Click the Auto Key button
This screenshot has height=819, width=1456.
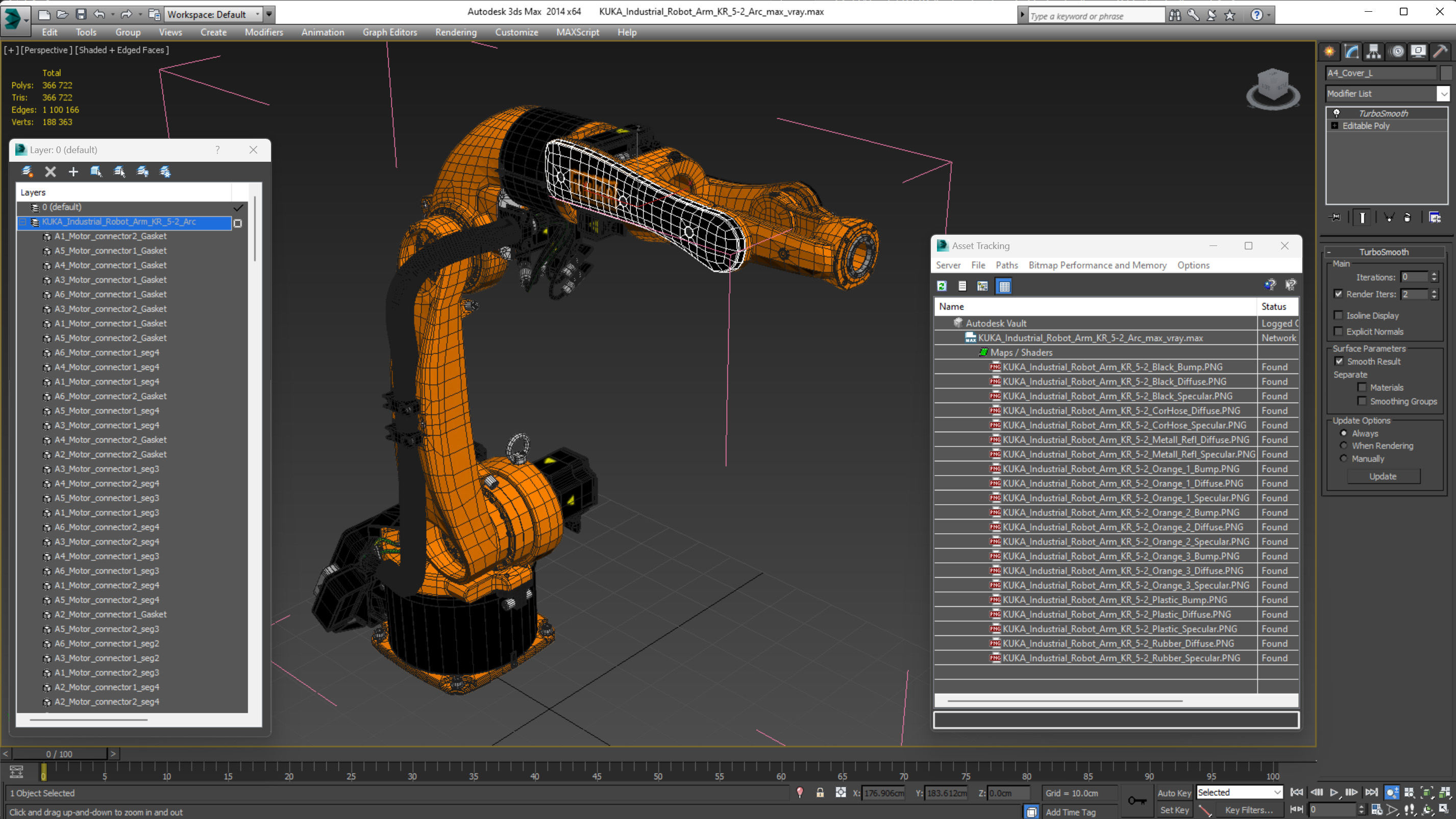pos(1174,793)
